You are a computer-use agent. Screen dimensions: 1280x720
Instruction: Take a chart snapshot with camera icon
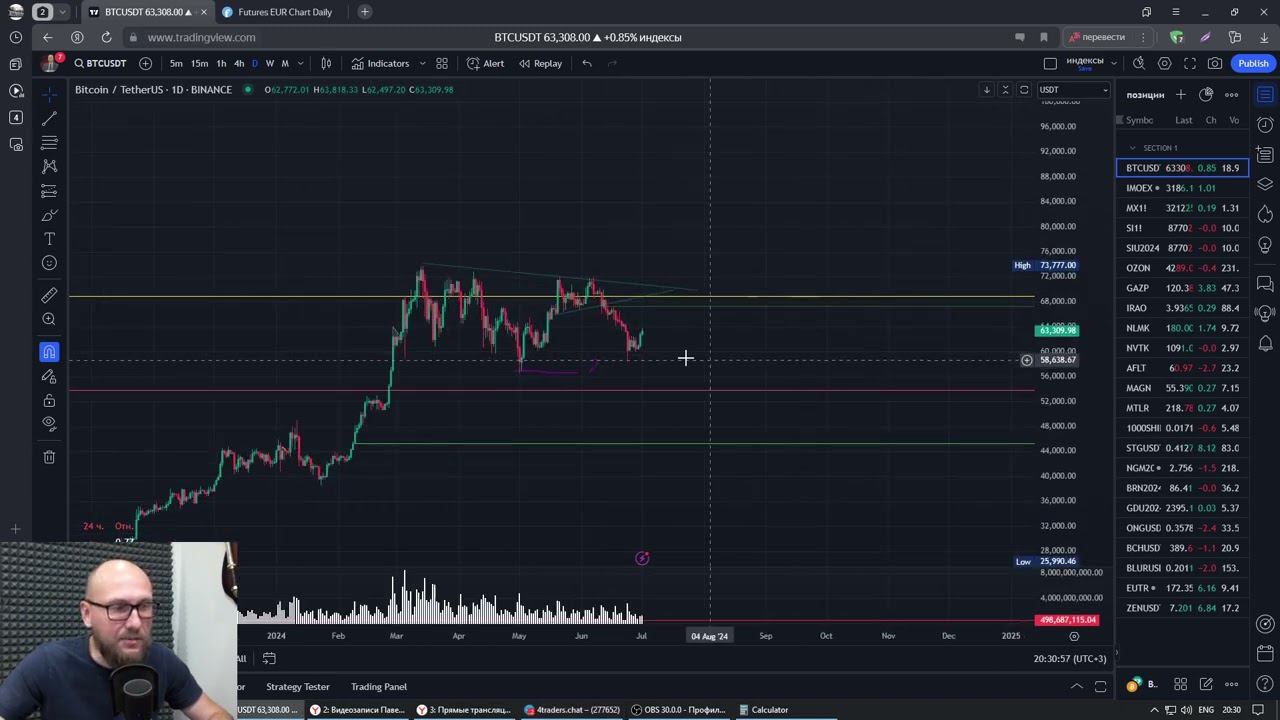tap(1215, 63)
